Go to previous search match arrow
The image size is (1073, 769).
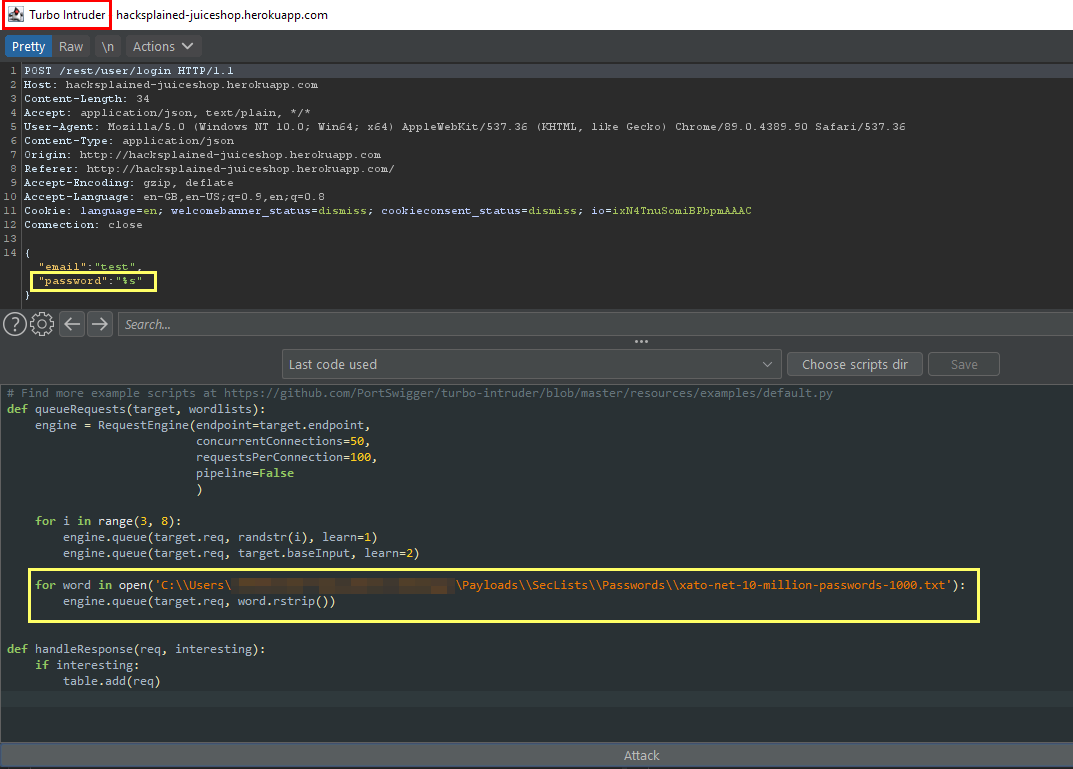pyautogui.click(x=72, y=324)
